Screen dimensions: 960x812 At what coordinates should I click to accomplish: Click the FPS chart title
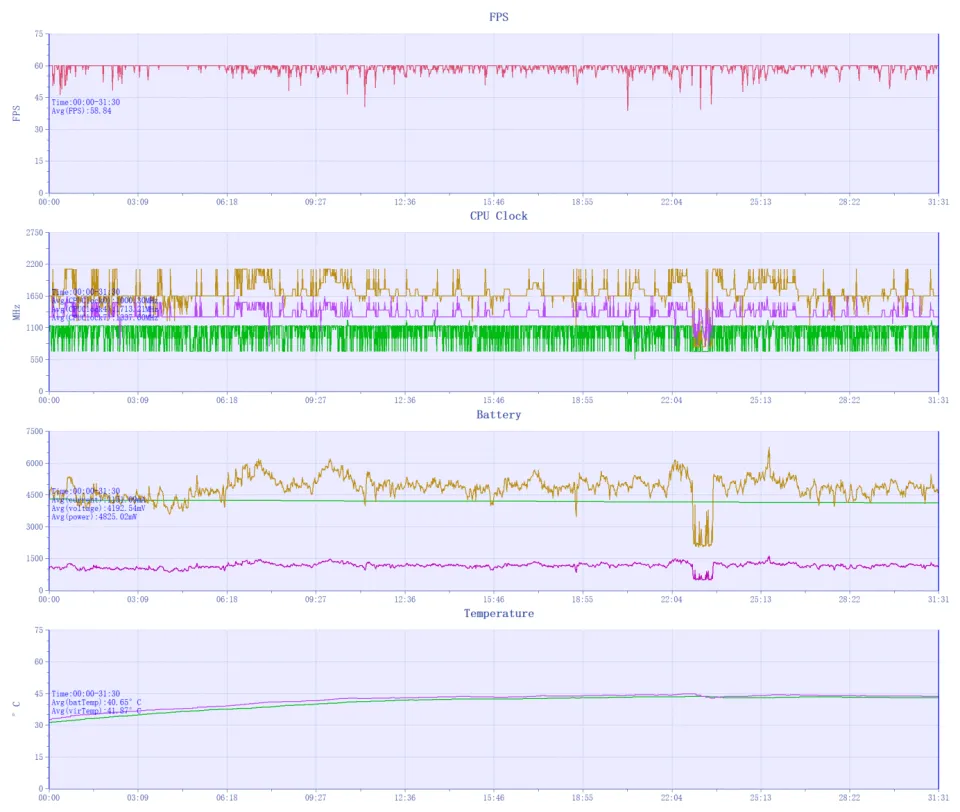pos(498,18)
